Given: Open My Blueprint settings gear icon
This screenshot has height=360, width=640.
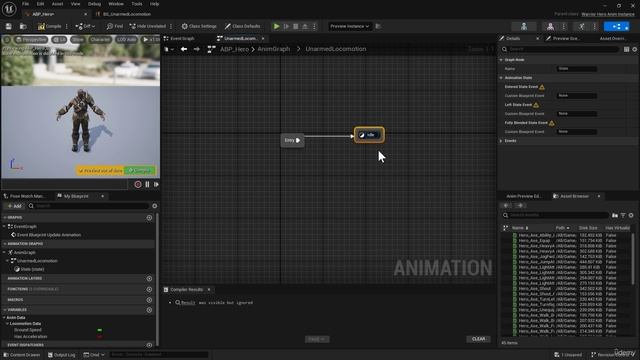Looking at the screenshot, I should [155, 206].
